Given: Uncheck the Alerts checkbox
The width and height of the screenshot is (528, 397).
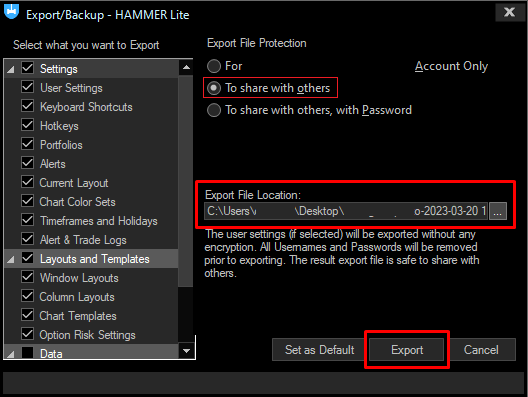Looking at the screenshot, I should click(x=28, y=163).
